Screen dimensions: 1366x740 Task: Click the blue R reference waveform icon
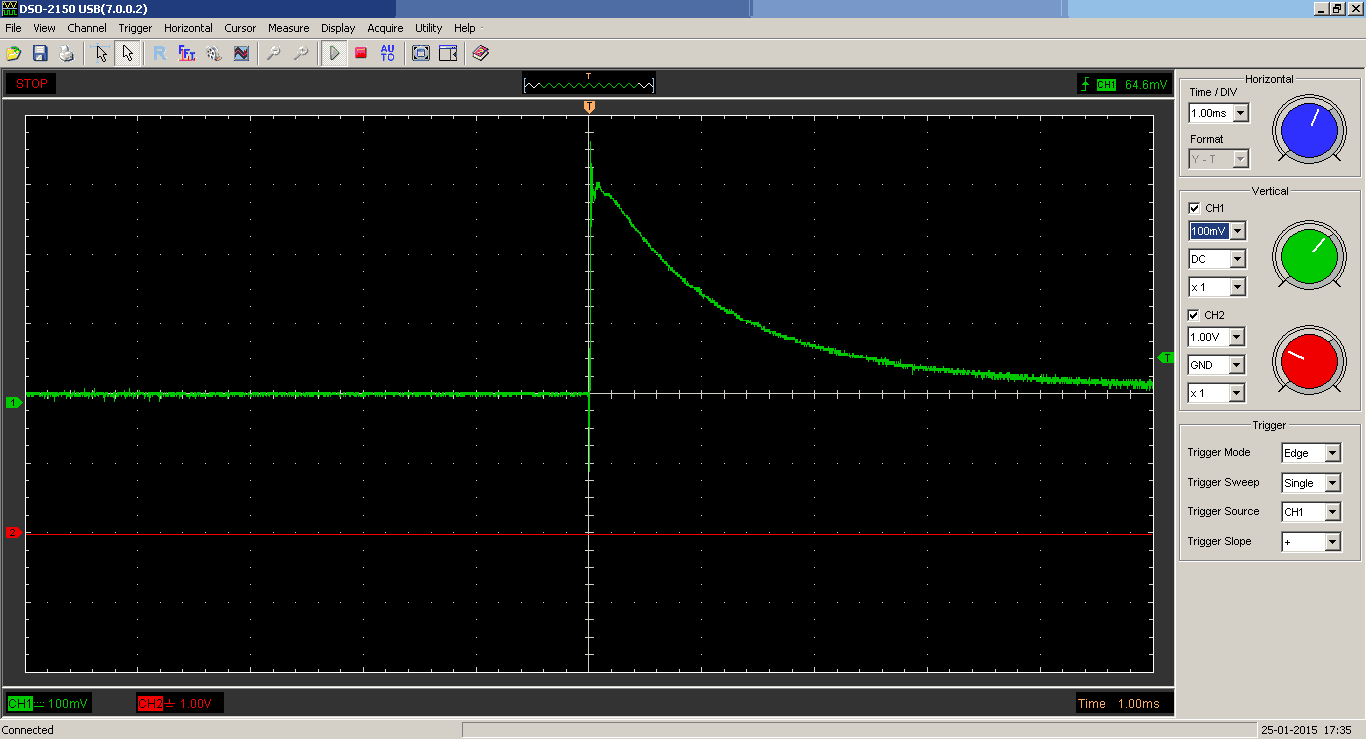click(160, 53)
